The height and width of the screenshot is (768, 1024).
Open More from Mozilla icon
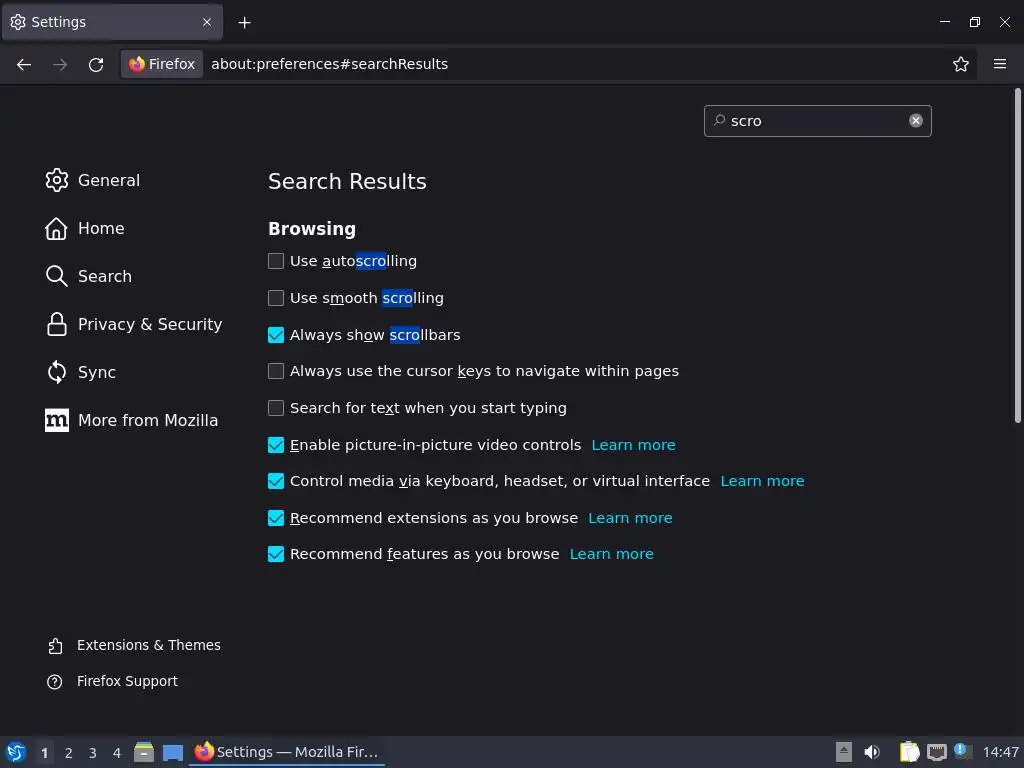(x=57, y=420)
